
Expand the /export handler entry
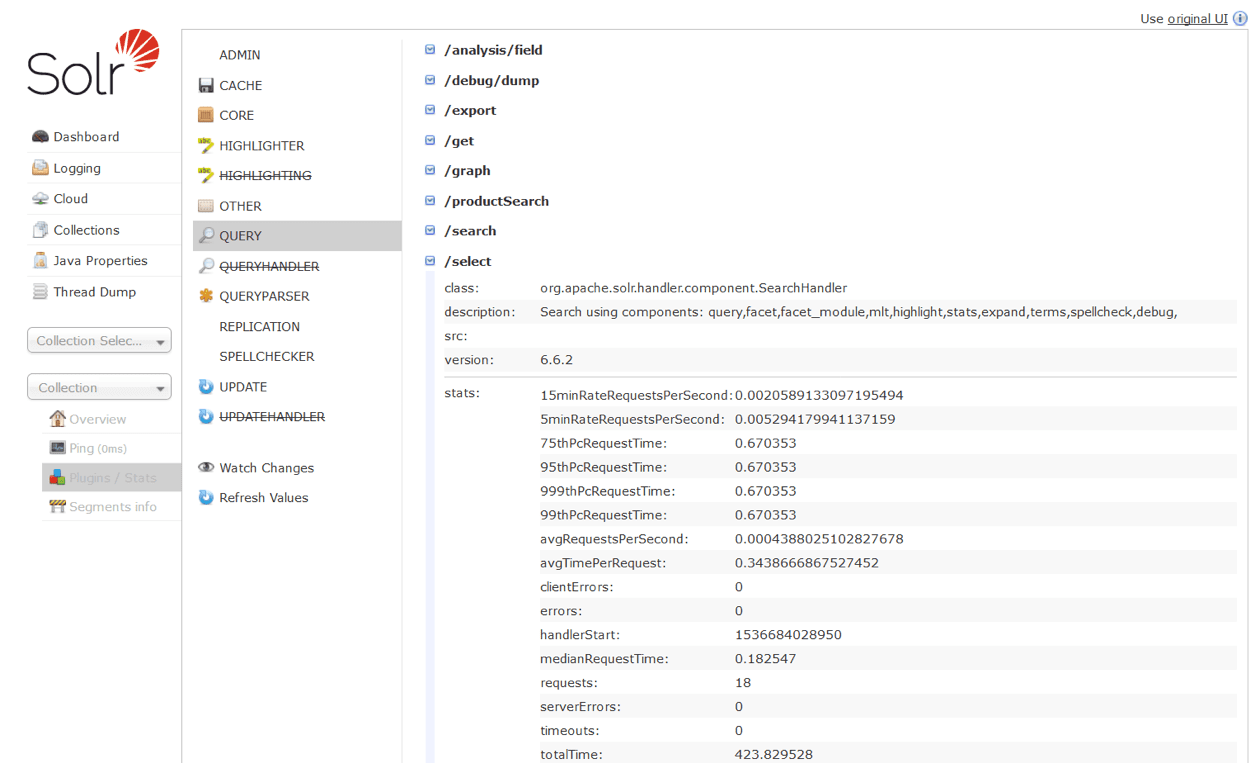pos(431,110)
